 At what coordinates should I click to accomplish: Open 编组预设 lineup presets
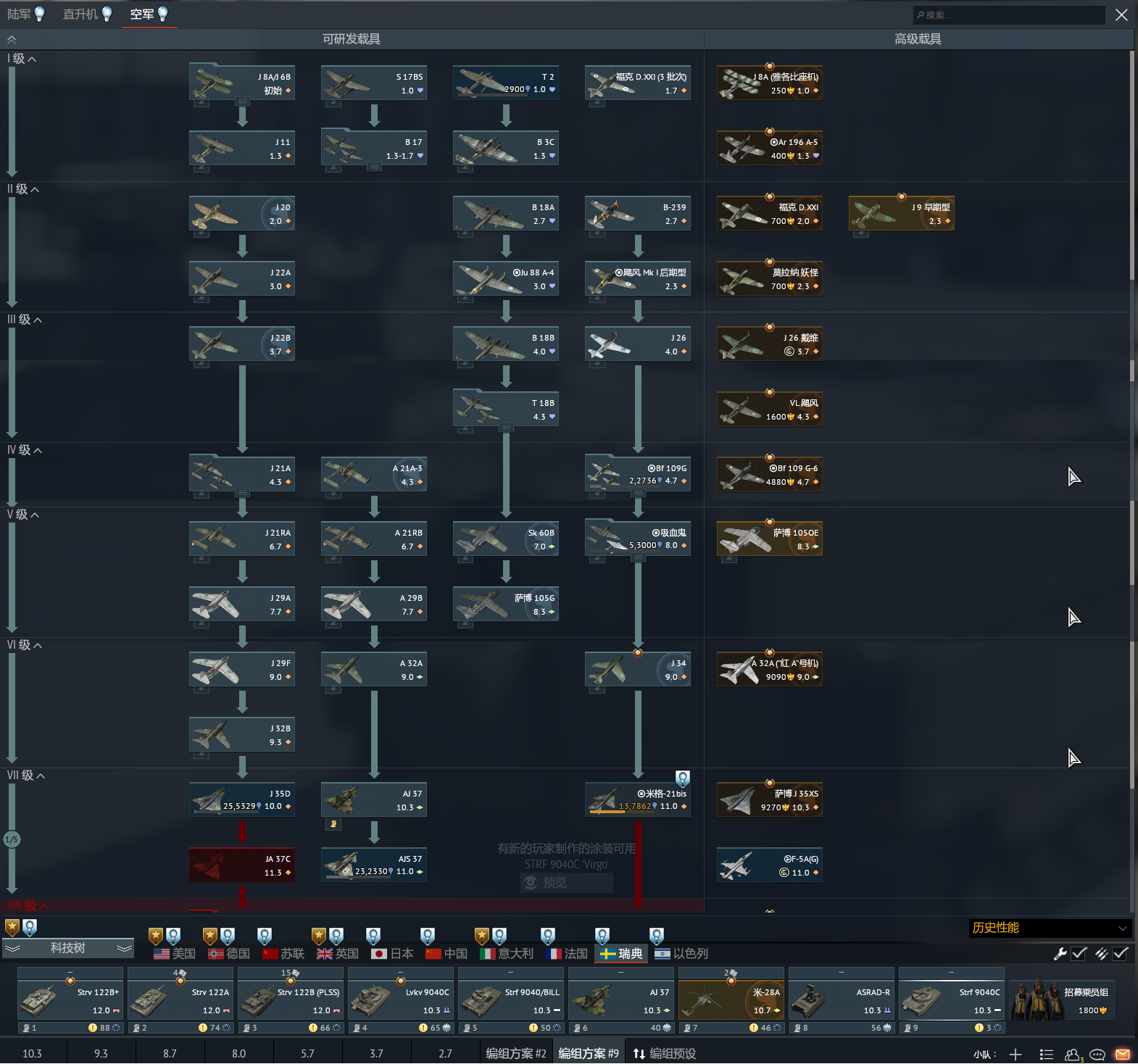tap(665, 1054)
